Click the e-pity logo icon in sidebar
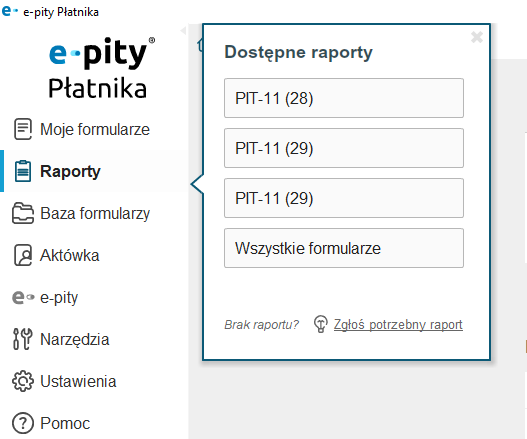The width and height of the screenshot is (527, 439). click(x=23, y=297)
